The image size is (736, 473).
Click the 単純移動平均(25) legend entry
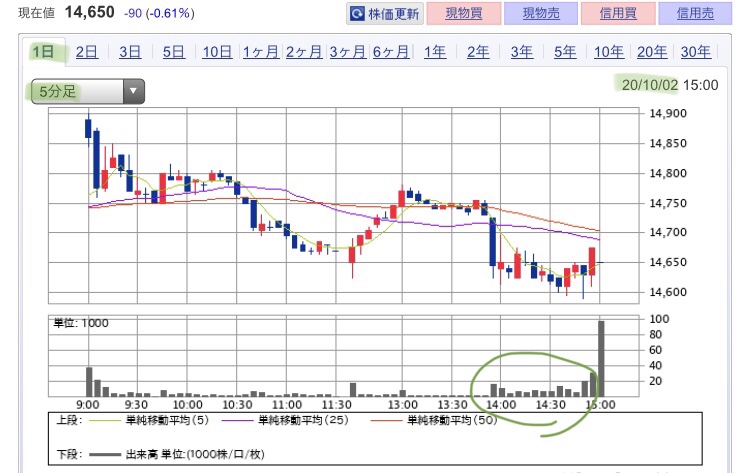pyautogui.click(x=286, y=420)
